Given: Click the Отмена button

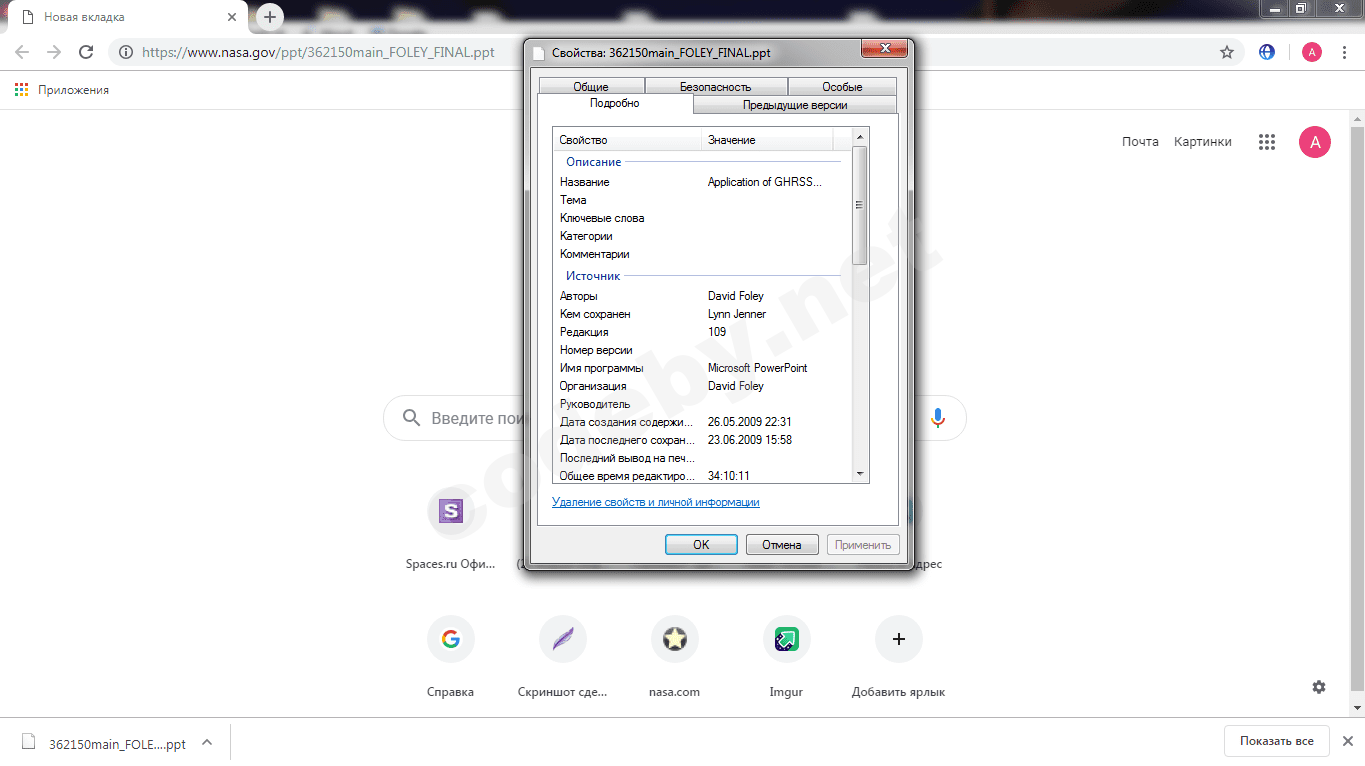Looking at the screenshot, I should tap(781, 545).
